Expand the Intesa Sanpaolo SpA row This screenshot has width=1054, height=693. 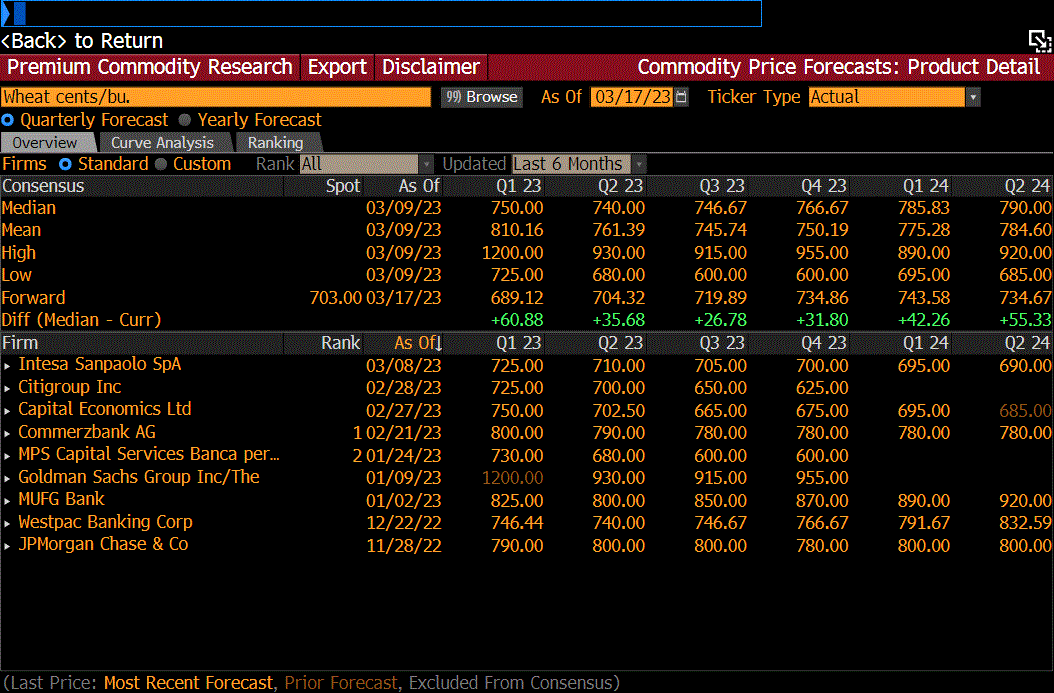tap(7, 366)
